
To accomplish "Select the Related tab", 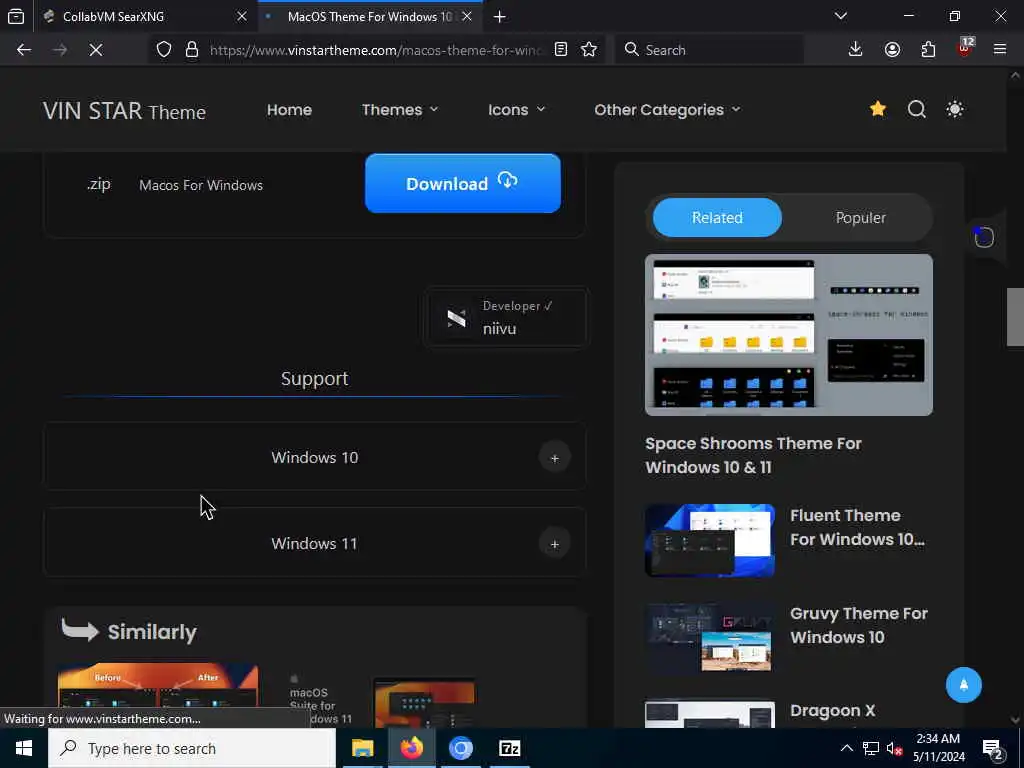I will click(x=717, y=217).
